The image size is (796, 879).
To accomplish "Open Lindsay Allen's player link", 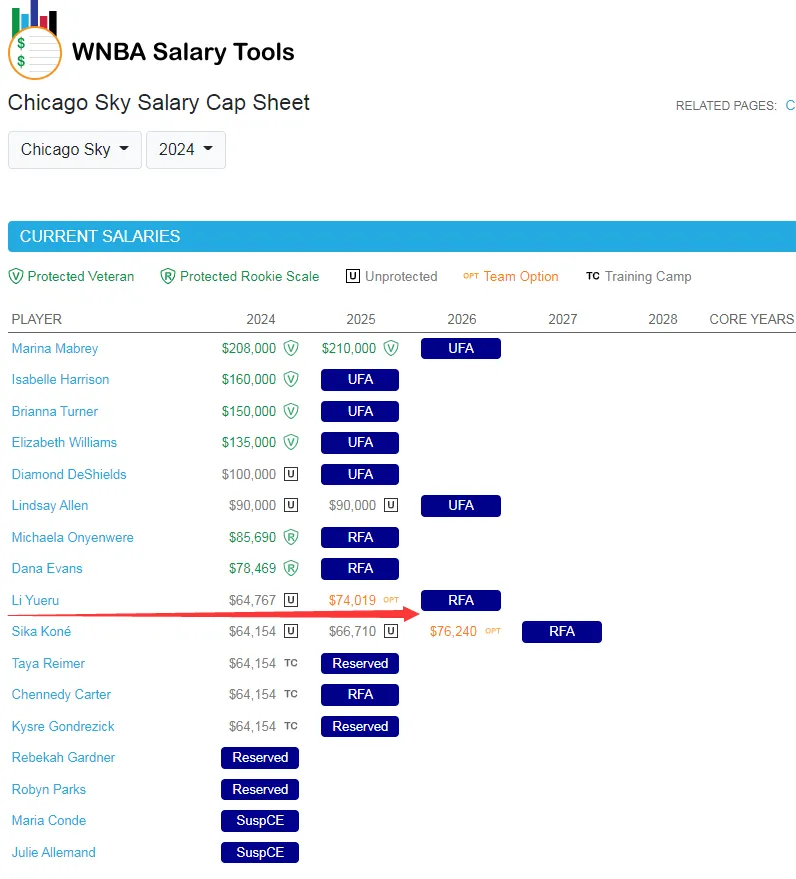I will click(50, 506).
